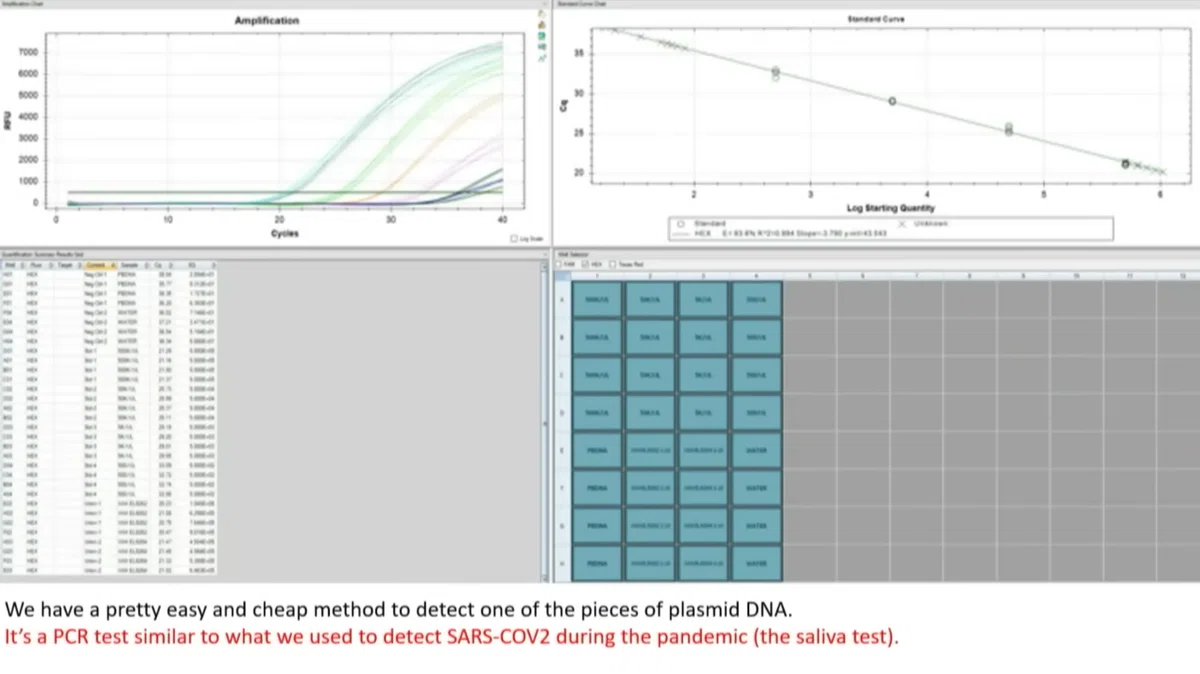The image size is (1200, 674).
Task: Click the Standard legend marker in standard curve
Action: pos(681,223)
